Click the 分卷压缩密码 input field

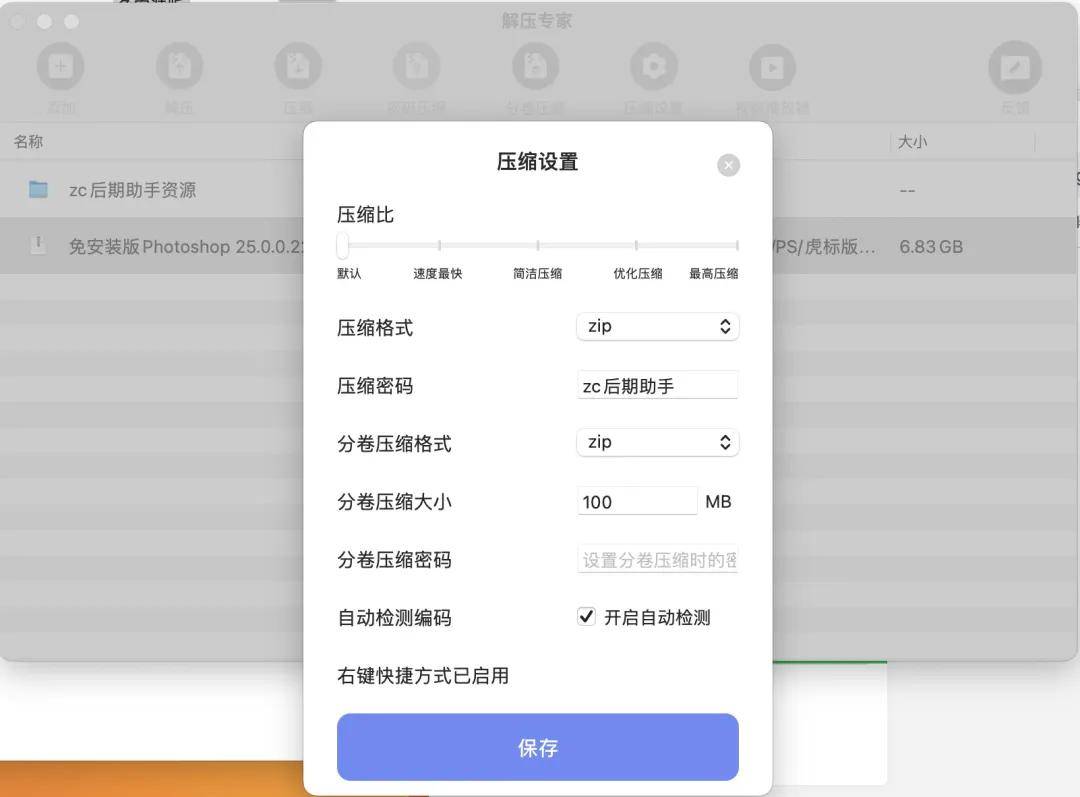(x=658, y=559)
